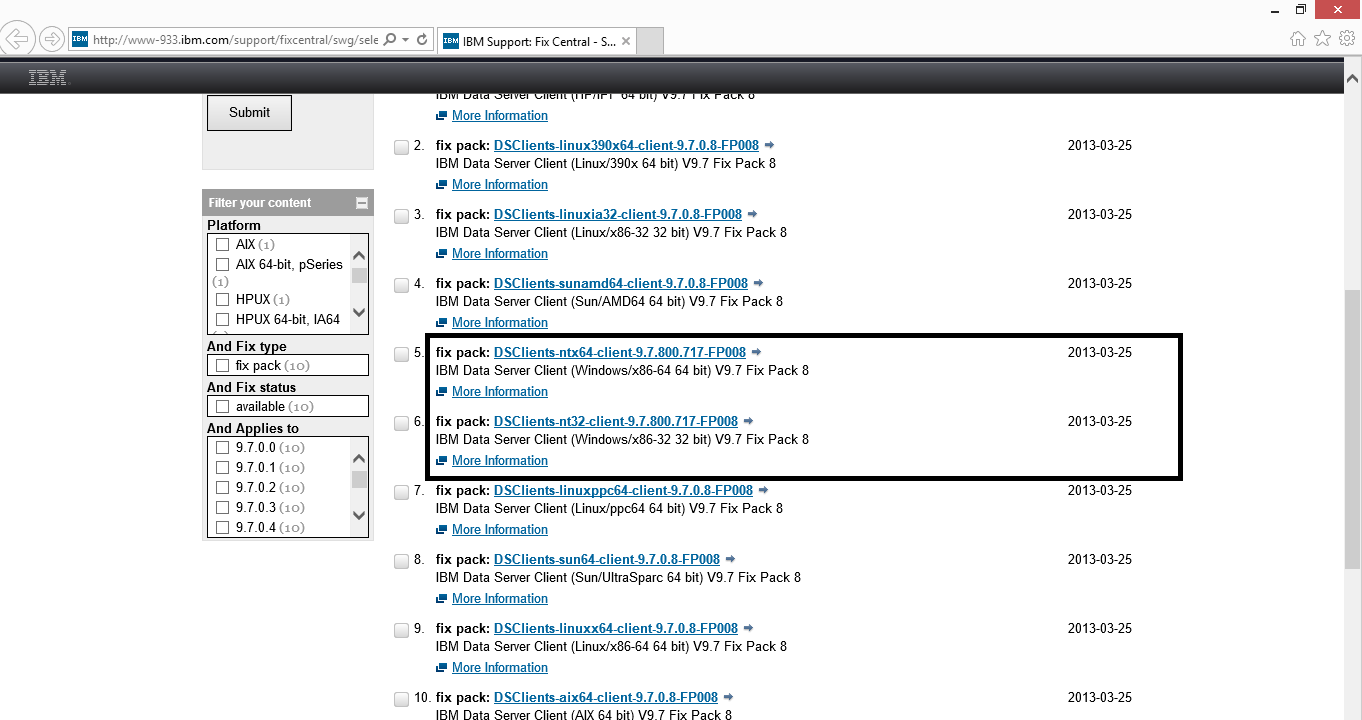Select checkbox for fix pack item 7
Viewport: 1362px width, 720px height.
coord(401,492)
